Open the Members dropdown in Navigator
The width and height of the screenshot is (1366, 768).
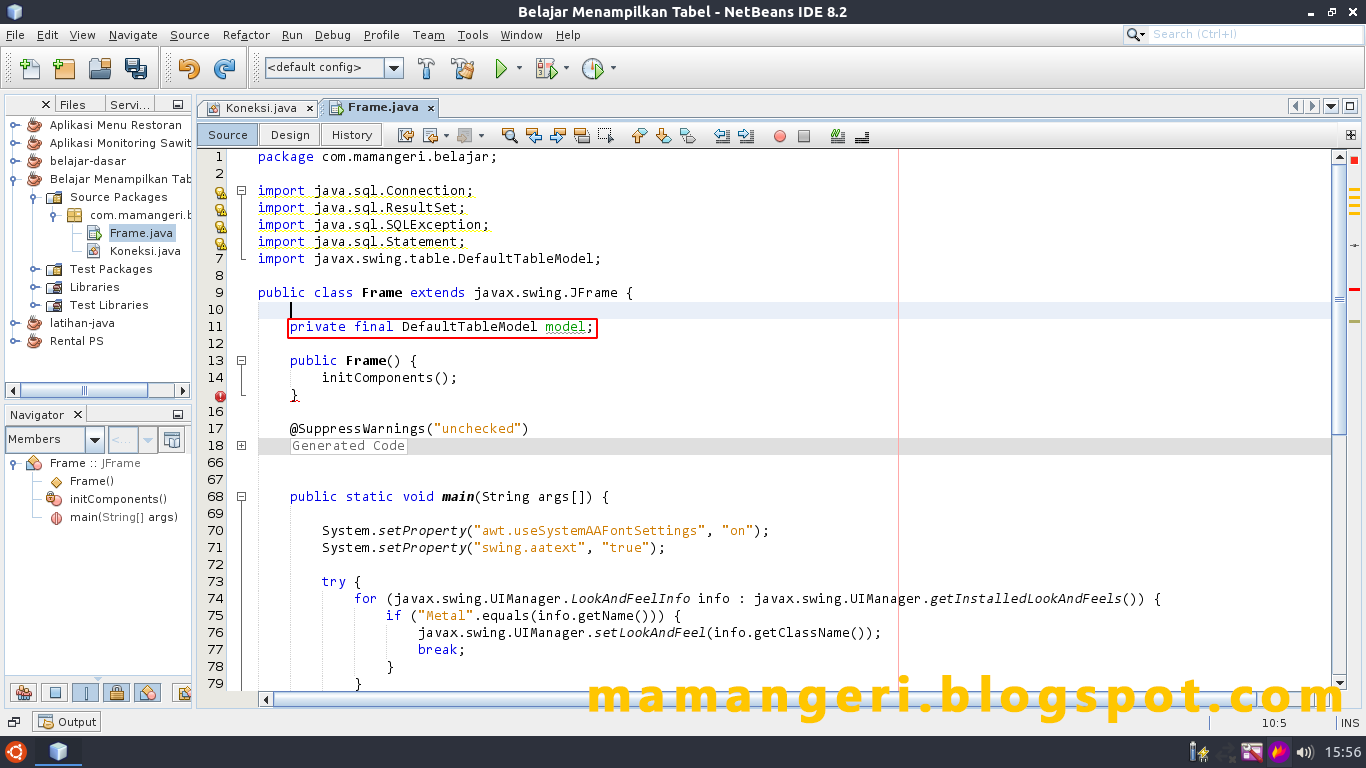95,439
